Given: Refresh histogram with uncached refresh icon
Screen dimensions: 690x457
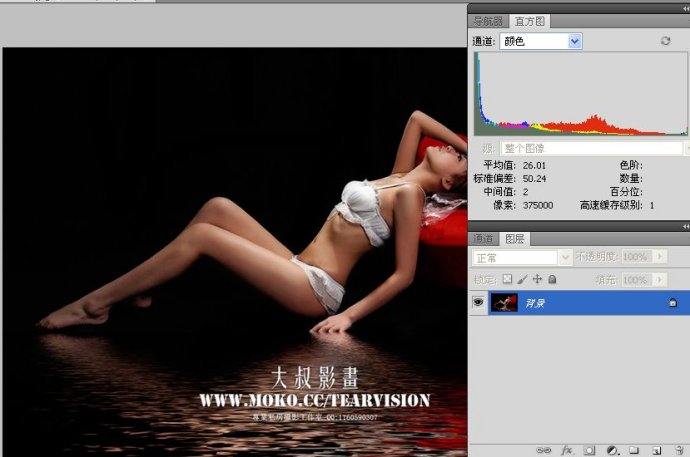Looking at the screenshot, I should 665,41.
